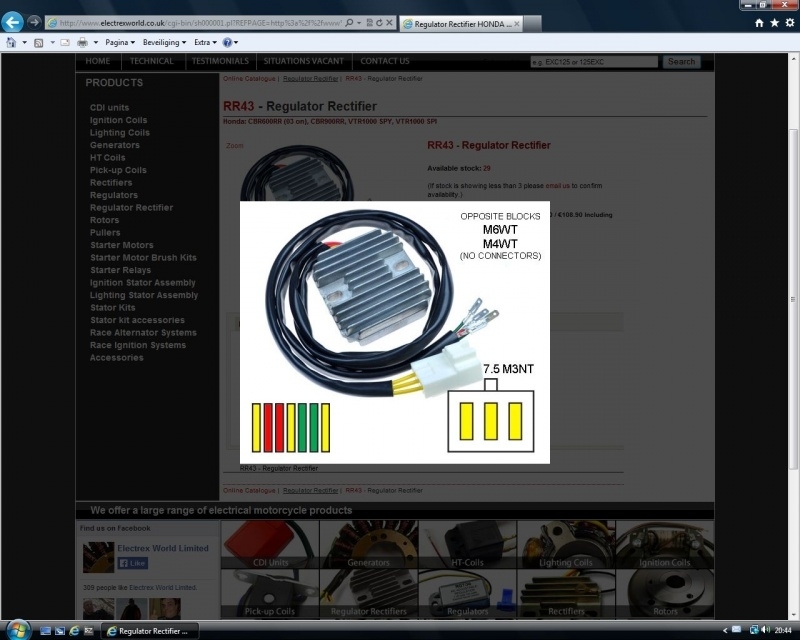Click the Switch Between Windows quick launch icon
This screenshot has height=640, width=800.
(x=60, y=631)
